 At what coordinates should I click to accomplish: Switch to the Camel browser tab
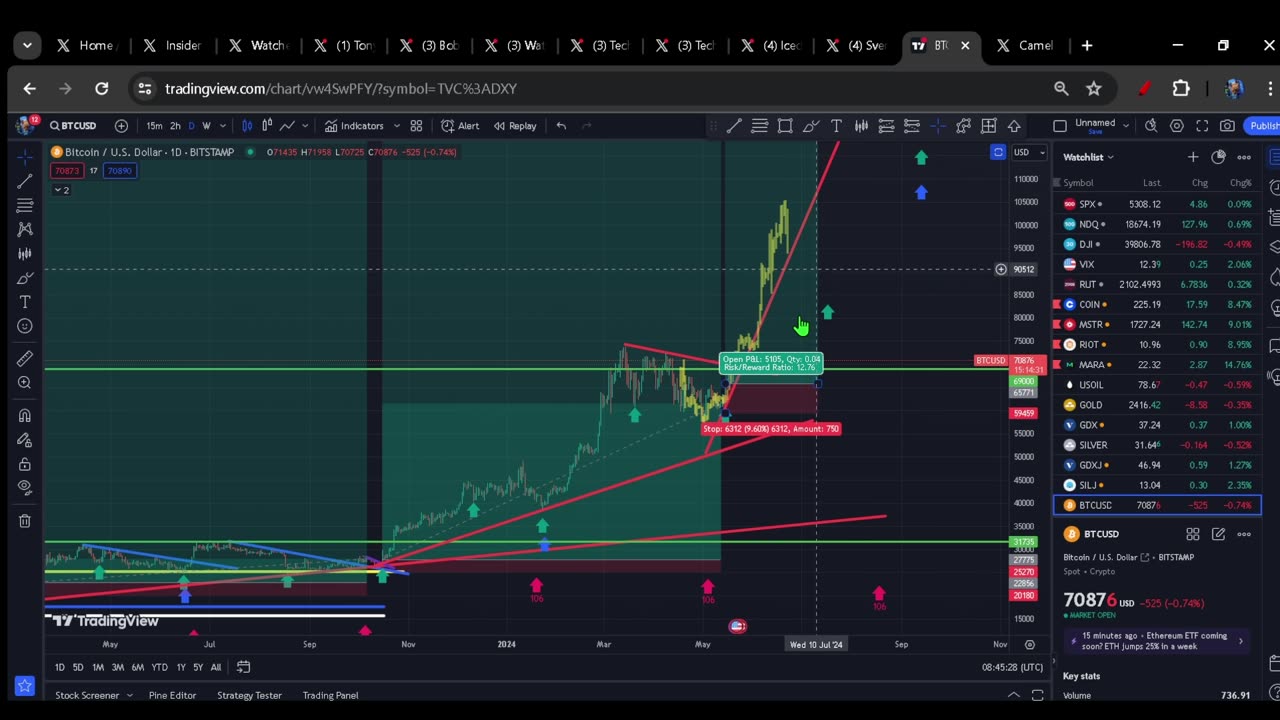point(1027,45)
